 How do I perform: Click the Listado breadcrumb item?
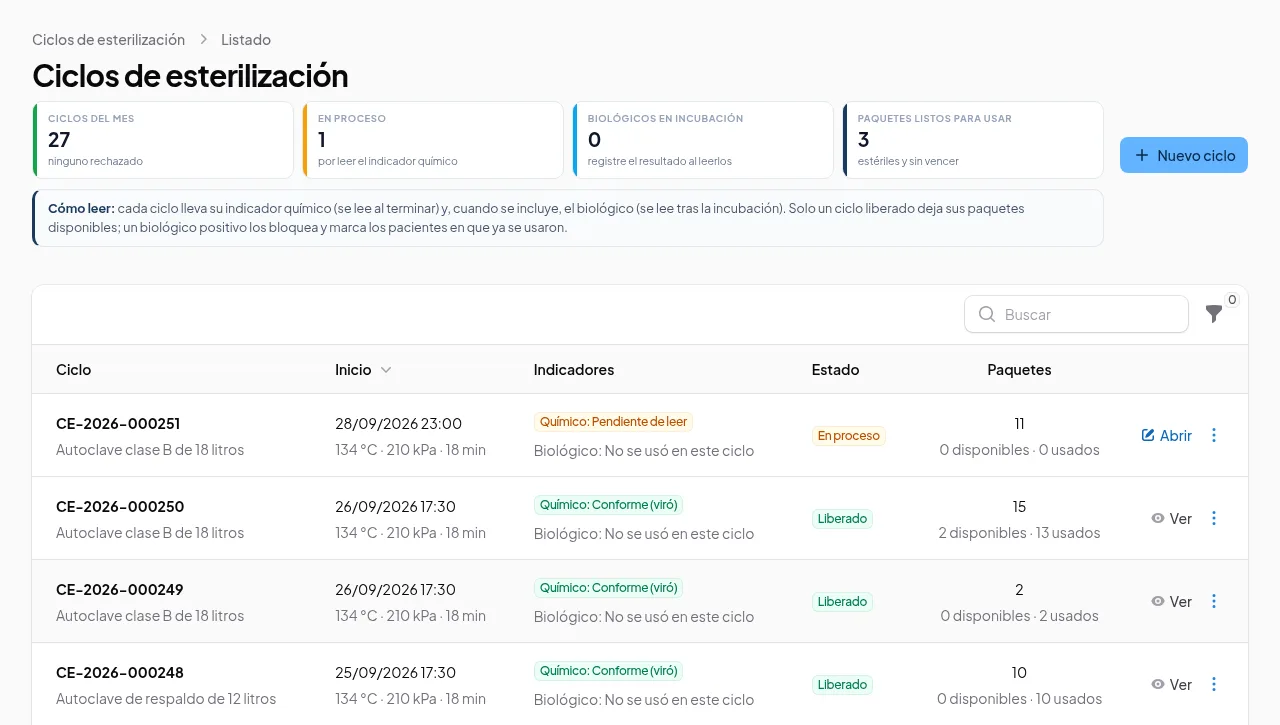point(246,40)
